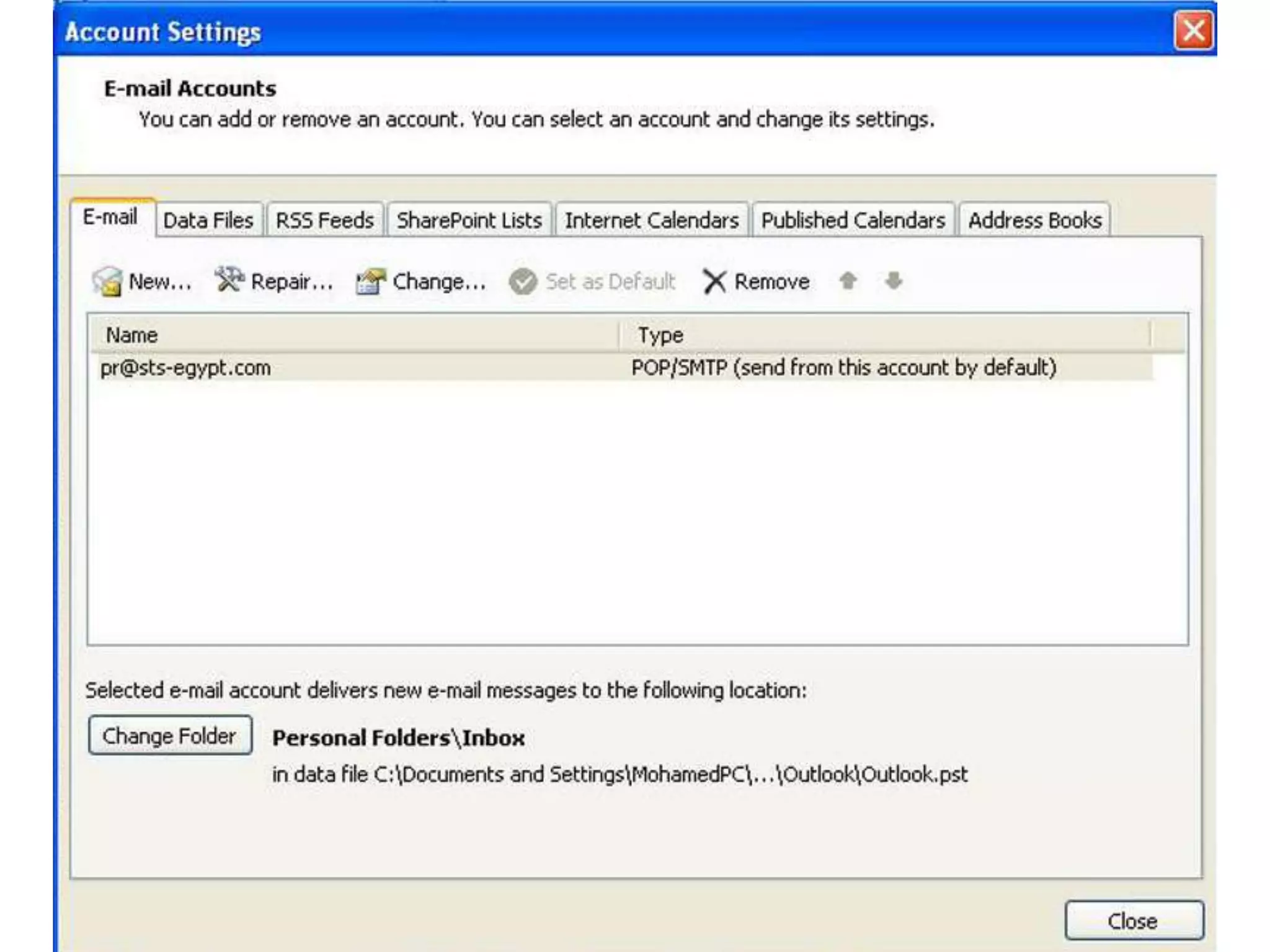Open the Data Files tab

[x=208, y=220]
